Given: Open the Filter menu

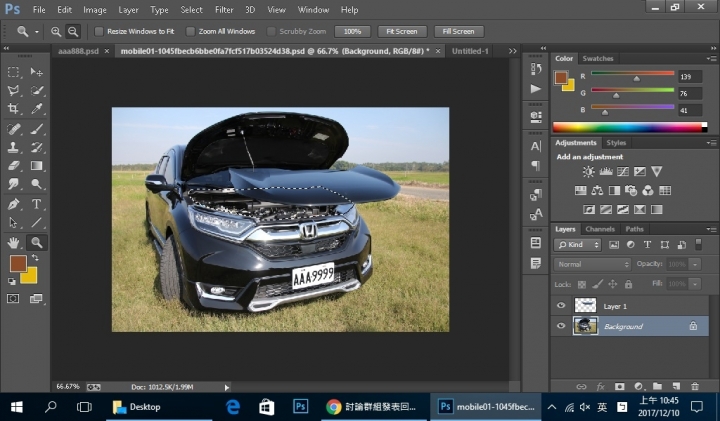Looking at the screenshot, I should (x=224, y=10).
